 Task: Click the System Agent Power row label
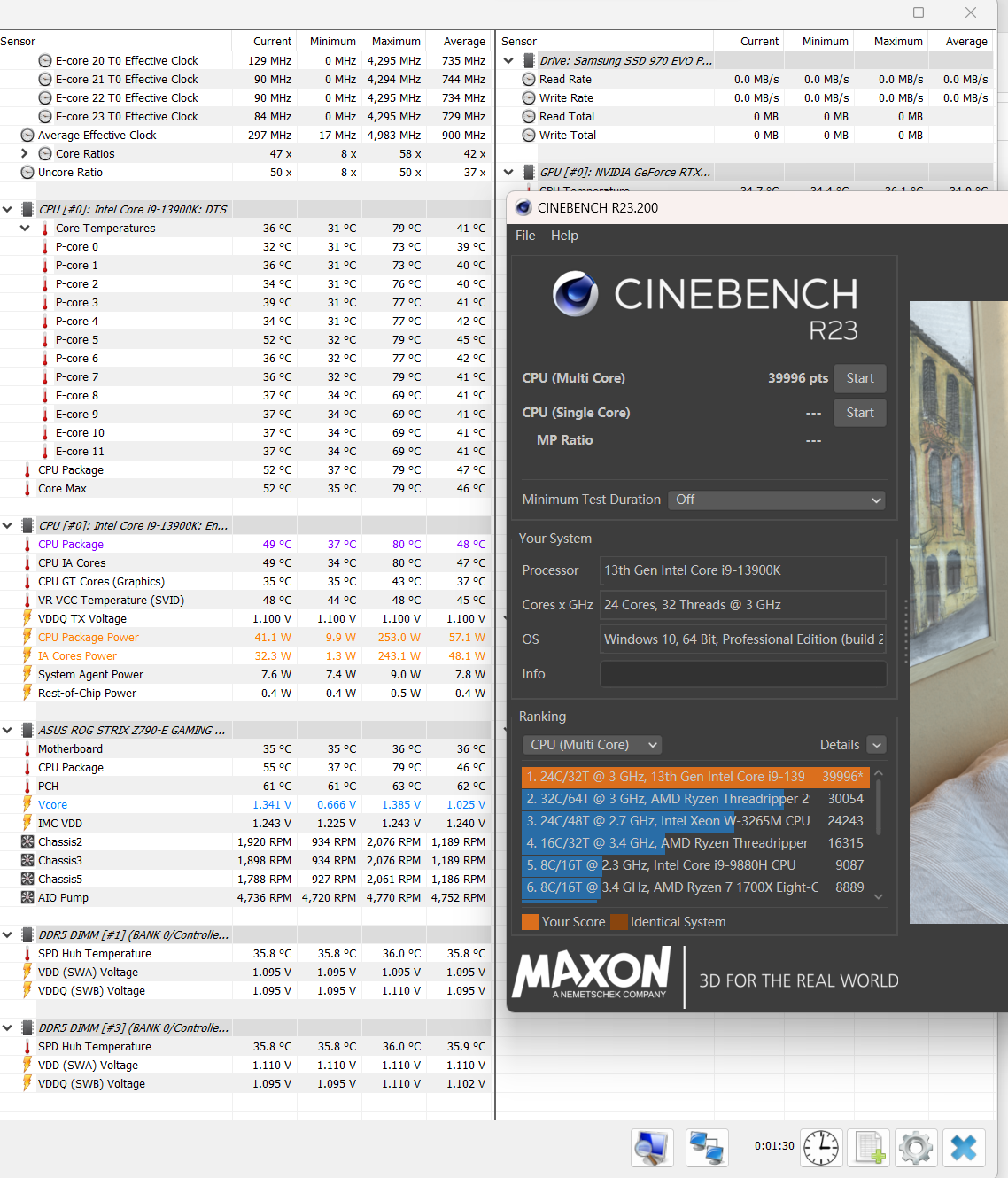pos(90,675)
